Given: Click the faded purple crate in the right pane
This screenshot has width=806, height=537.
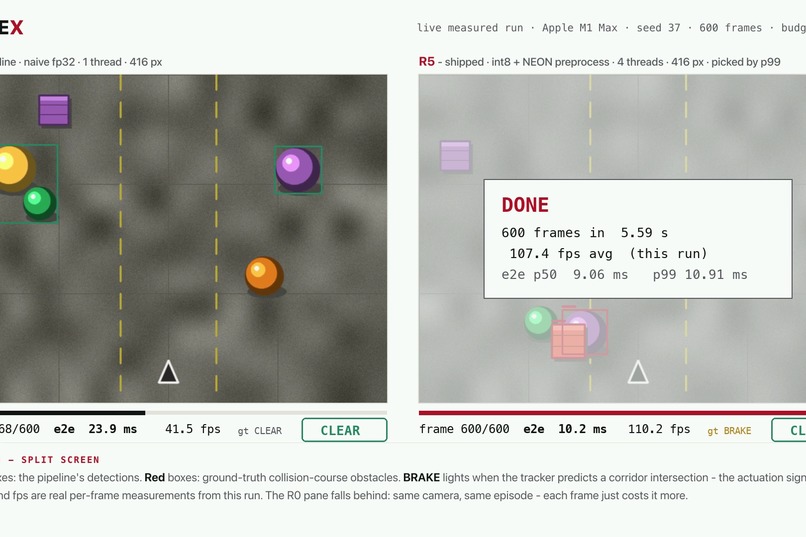Looking at the screenshot, I should click(455, 156).
